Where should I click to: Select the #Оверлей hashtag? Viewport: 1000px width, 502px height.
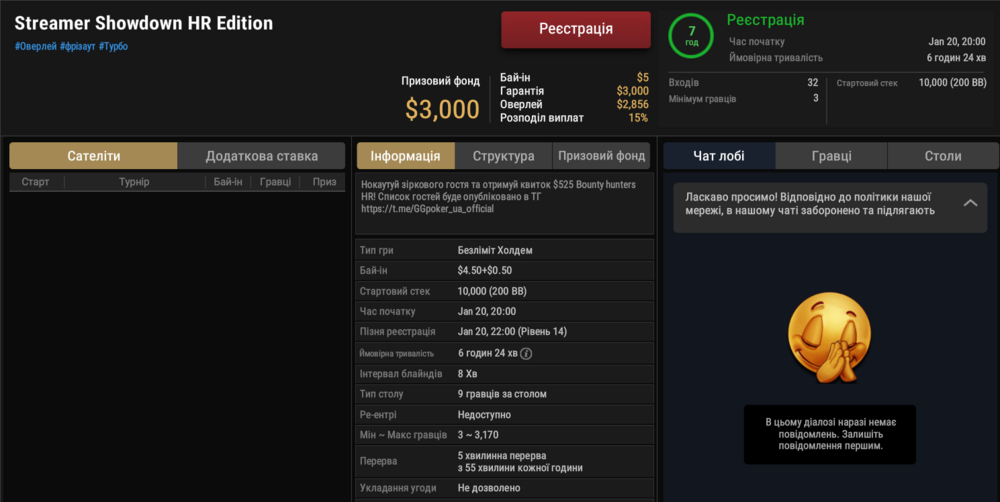tap(35, 46)
